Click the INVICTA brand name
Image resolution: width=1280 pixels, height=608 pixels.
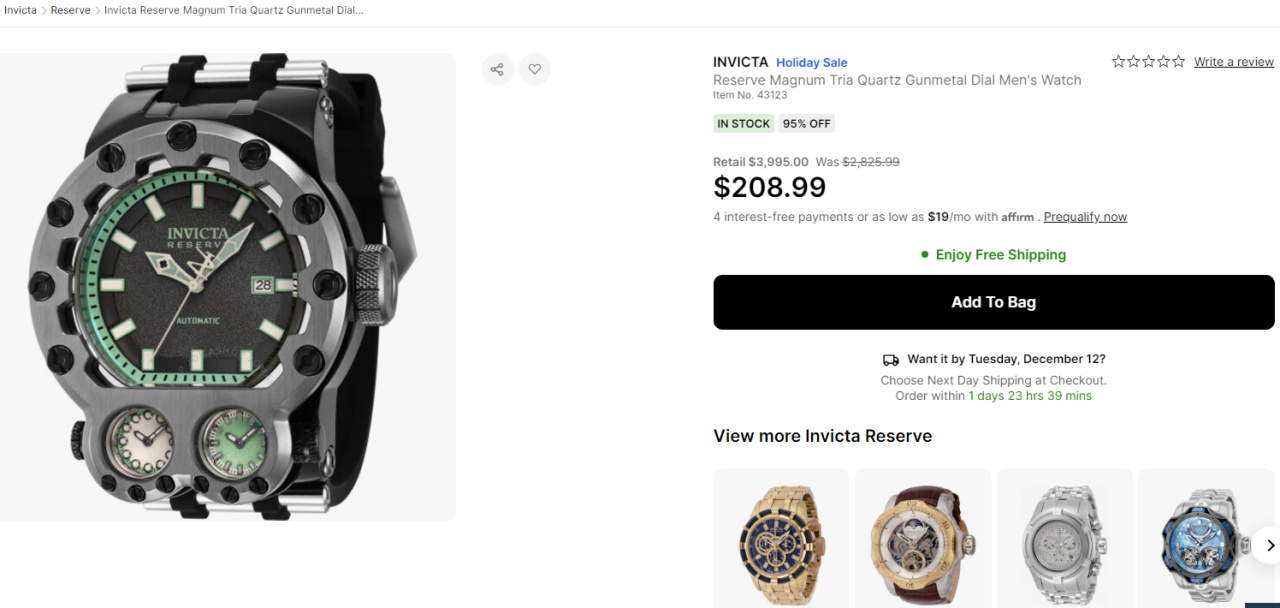[741, 62]
